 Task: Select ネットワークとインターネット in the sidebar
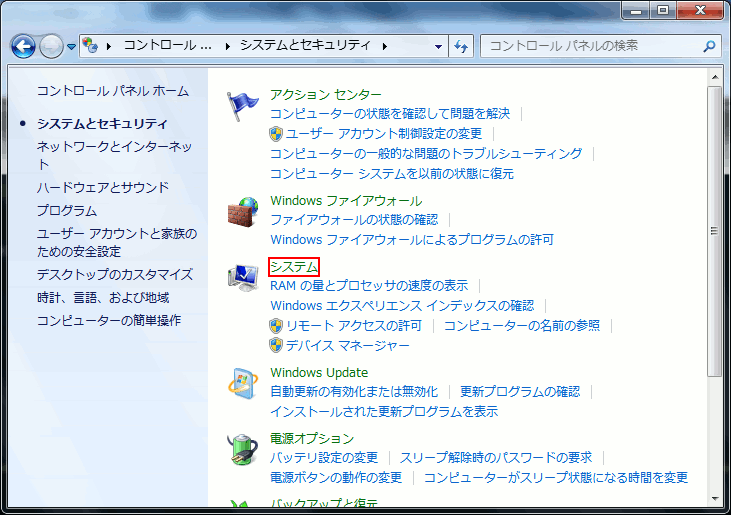[114, 155]
